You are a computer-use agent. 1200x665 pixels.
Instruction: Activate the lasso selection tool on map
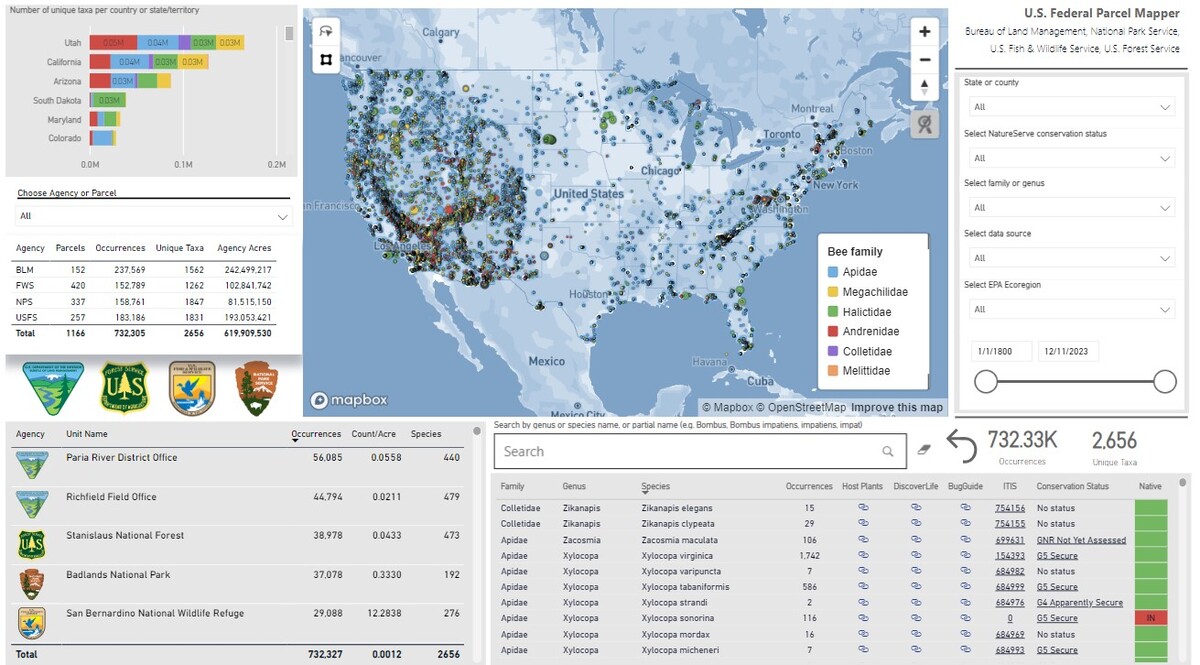tap(325, 32)
